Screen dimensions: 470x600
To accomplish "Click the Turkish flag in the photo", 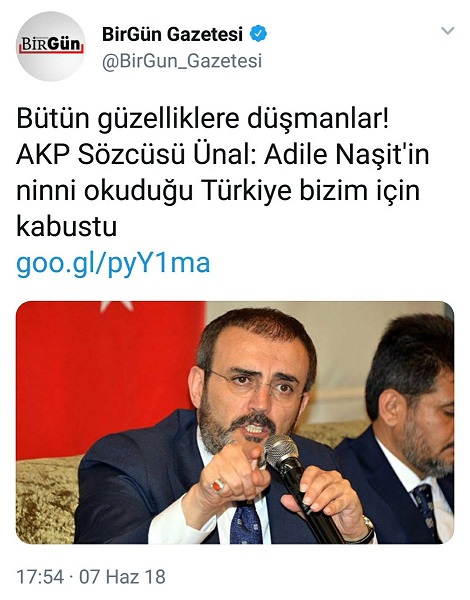I will (x=109, y=379).
